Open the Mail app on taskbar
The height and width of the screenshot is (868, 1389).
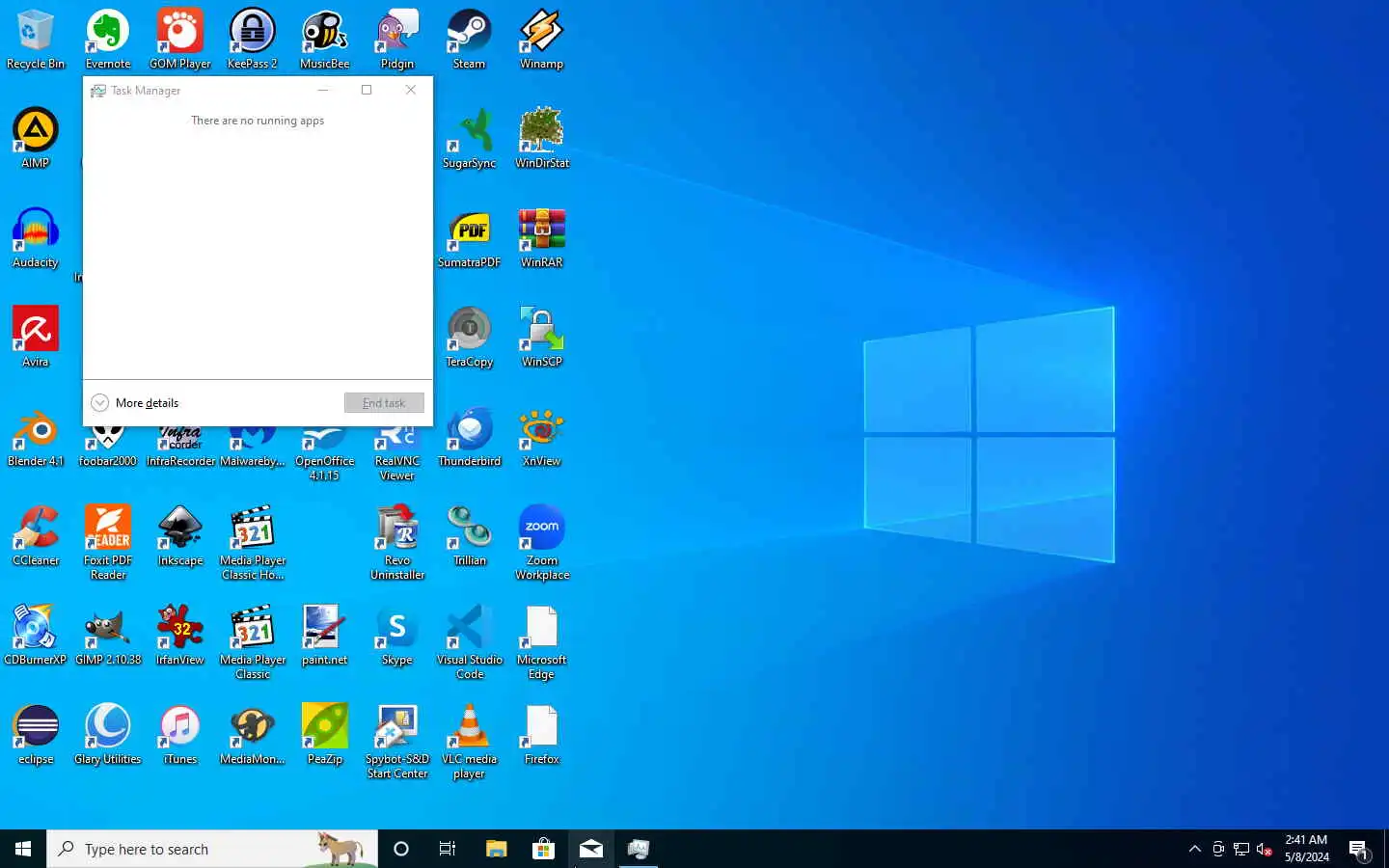[590, 849]
